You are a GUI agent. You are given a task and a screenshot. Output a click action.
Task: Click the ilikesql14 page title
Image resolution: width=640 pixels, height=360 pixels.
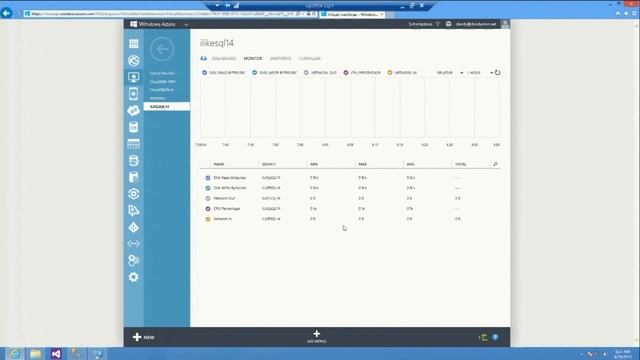[217, 43]
